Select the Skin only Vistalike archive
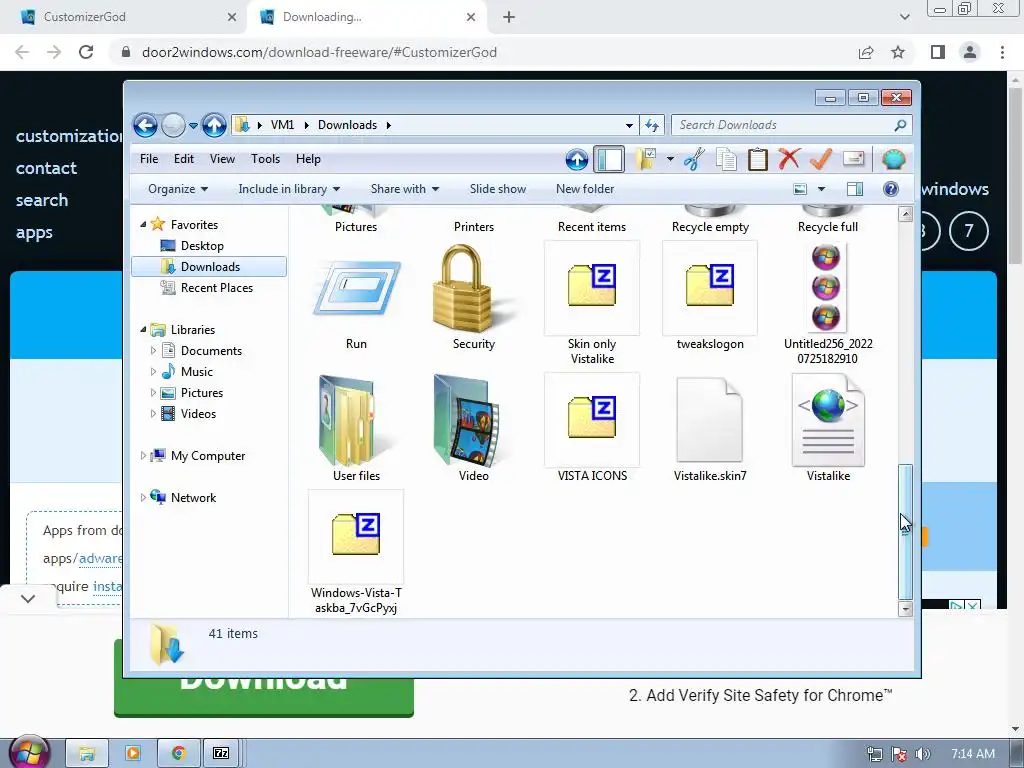The height and width of the screenshot is (768, 1024). [x=592, y=303]
